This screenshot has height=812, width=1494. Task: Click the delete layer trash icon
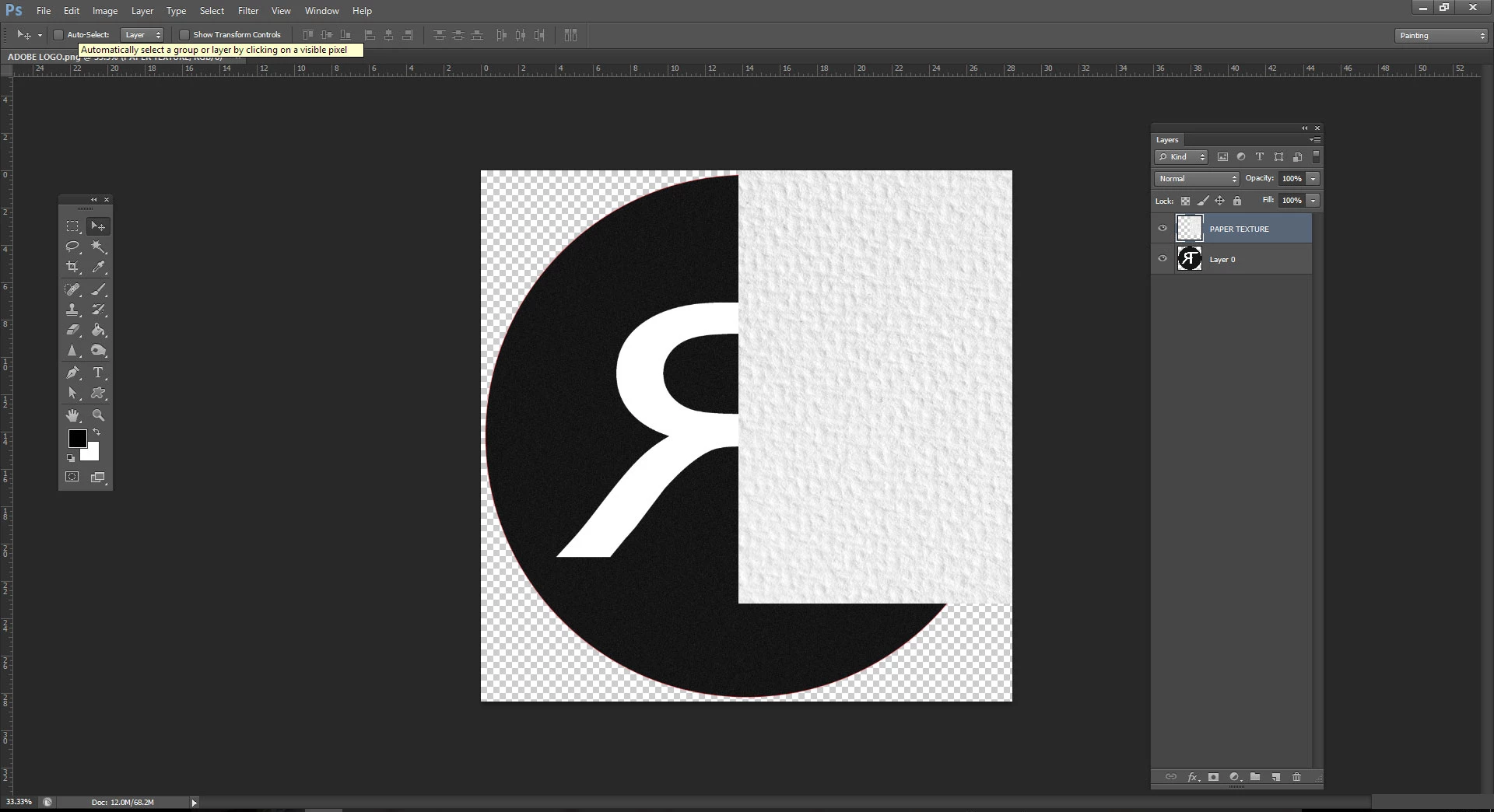point(1296,777)
